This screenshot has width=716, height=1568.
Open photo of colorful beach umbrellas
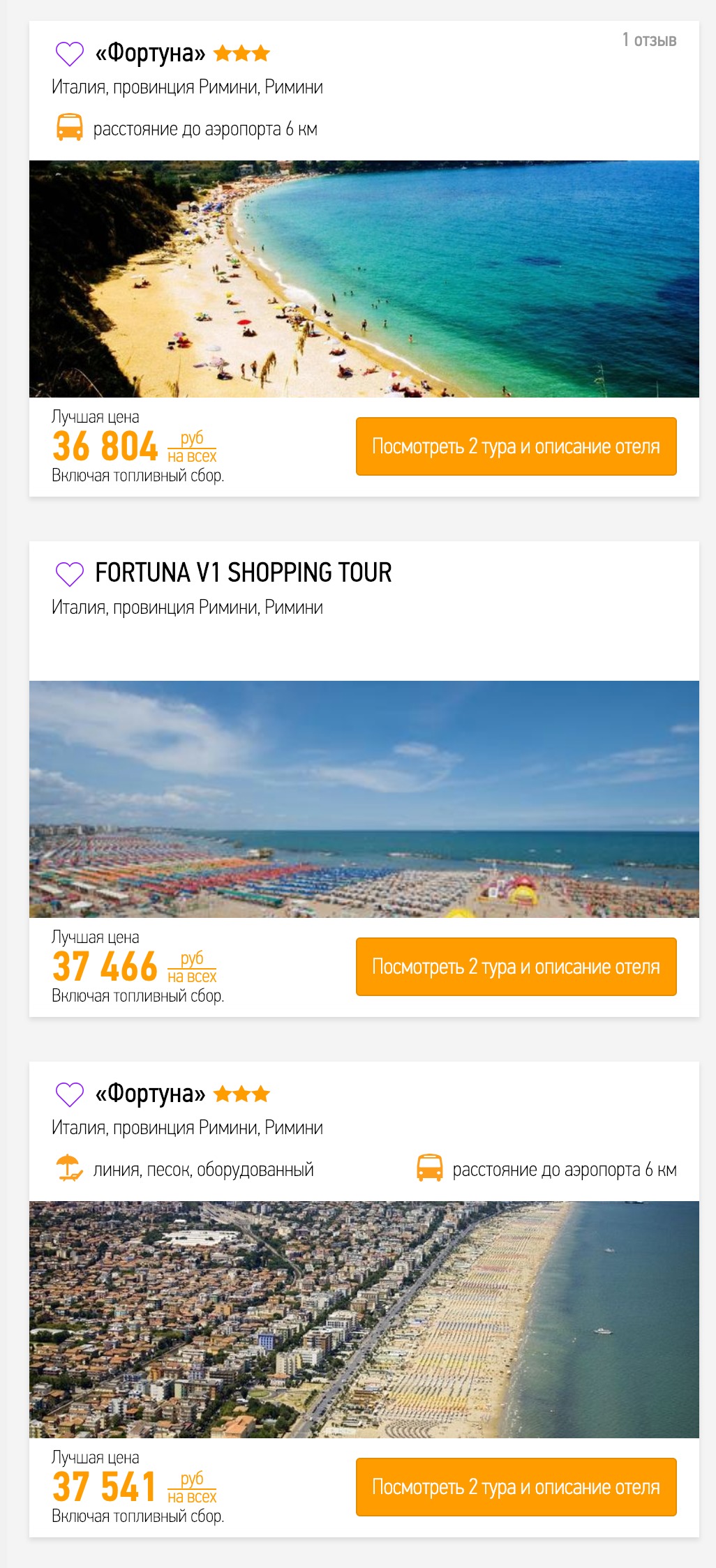pyautogui.click(x=364, y=799)
